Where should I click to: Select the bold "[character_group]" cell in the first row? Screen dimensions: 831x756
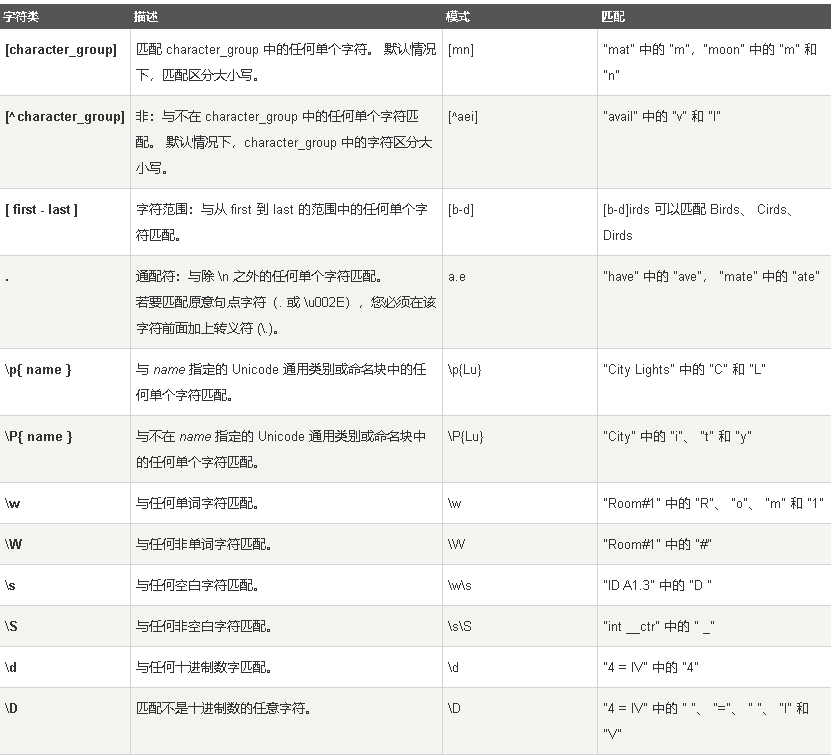coord(61,49)
